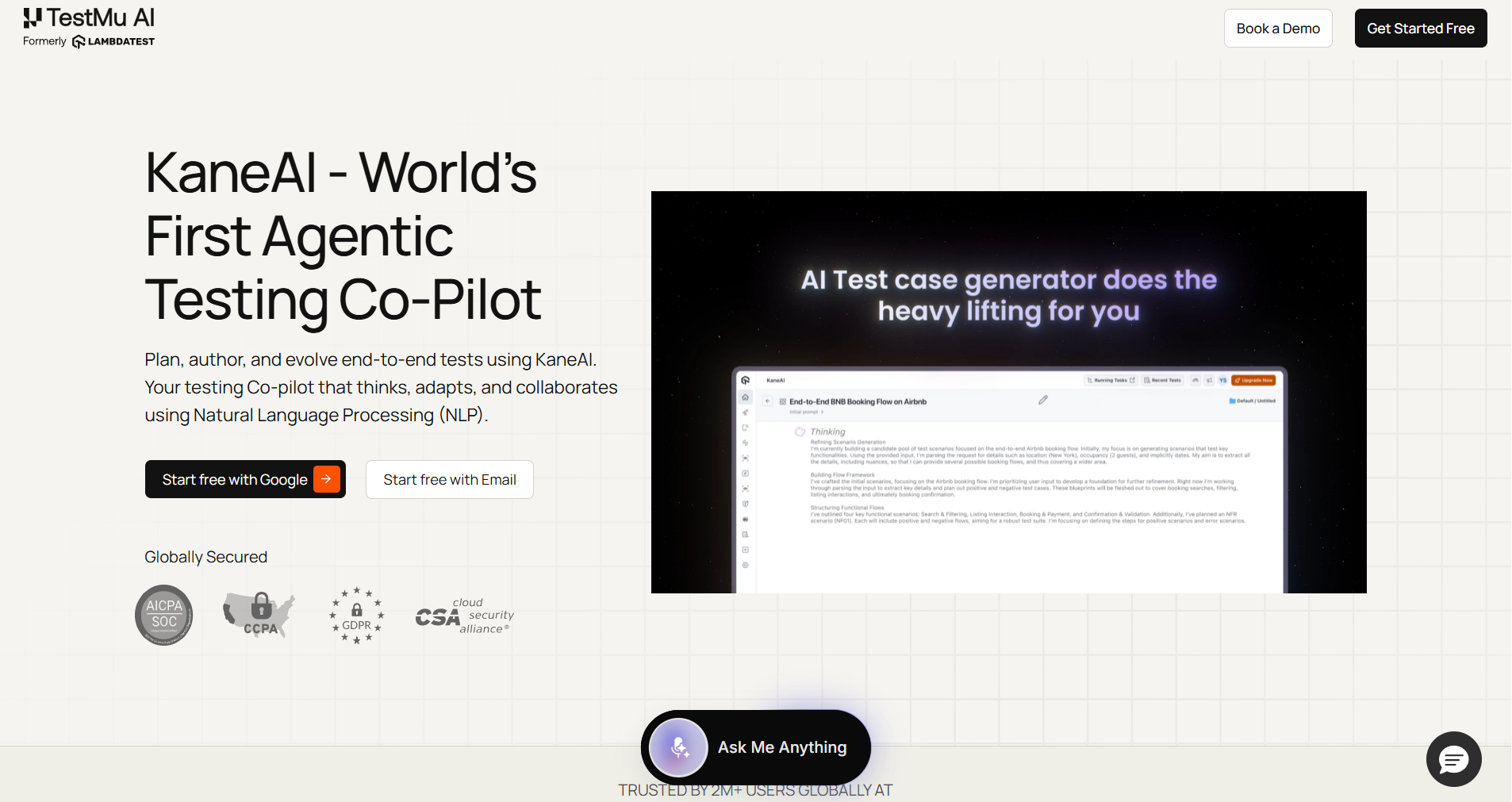
Task: Click the 'Globally Secured' label
Action: point(206,557)
